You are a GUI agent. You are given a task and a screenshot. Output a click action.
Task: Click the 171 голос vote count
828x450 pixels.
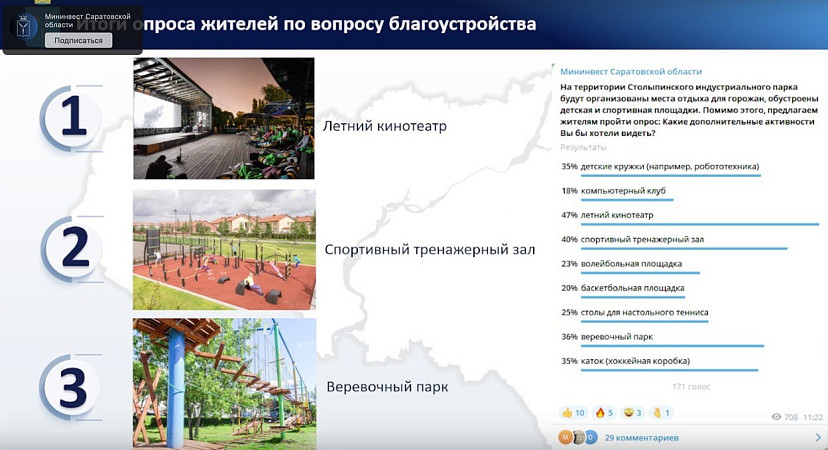(691, 387)
